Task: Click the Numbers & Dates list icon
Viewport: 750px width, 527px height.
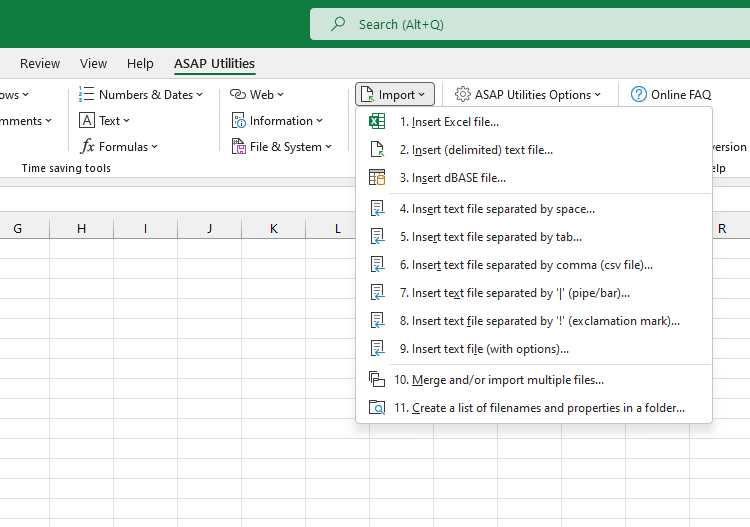Action: pos(87,94)
